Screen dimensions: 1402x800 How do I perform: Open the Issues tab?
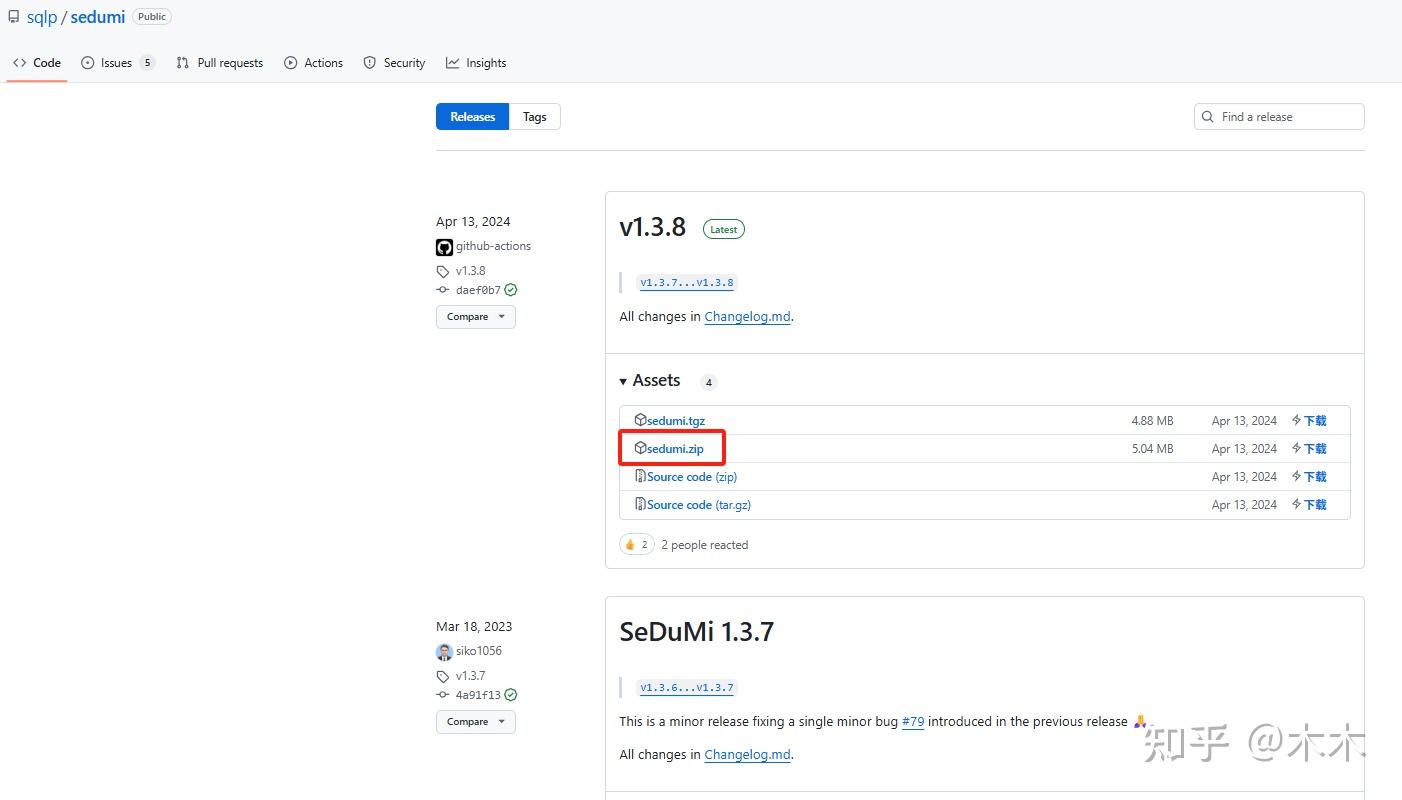pos(118,63)
